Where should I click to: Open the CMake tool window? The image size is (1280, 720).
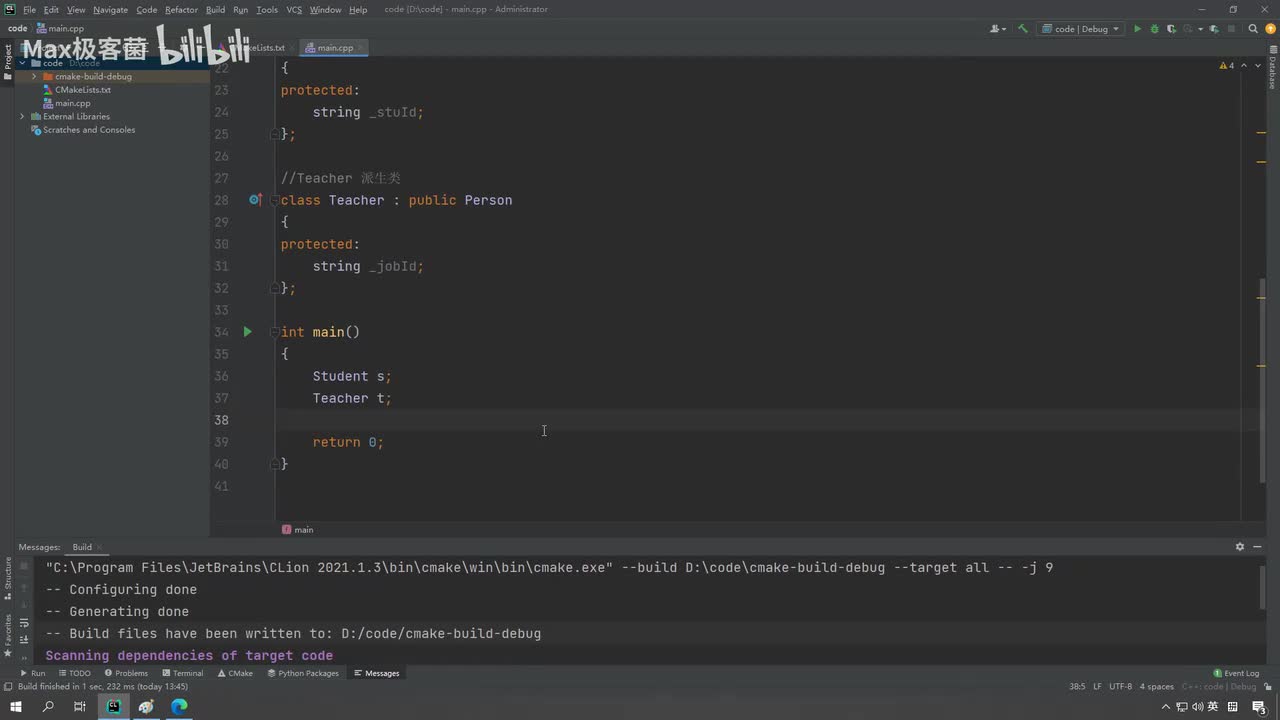(x=235, y=673)
